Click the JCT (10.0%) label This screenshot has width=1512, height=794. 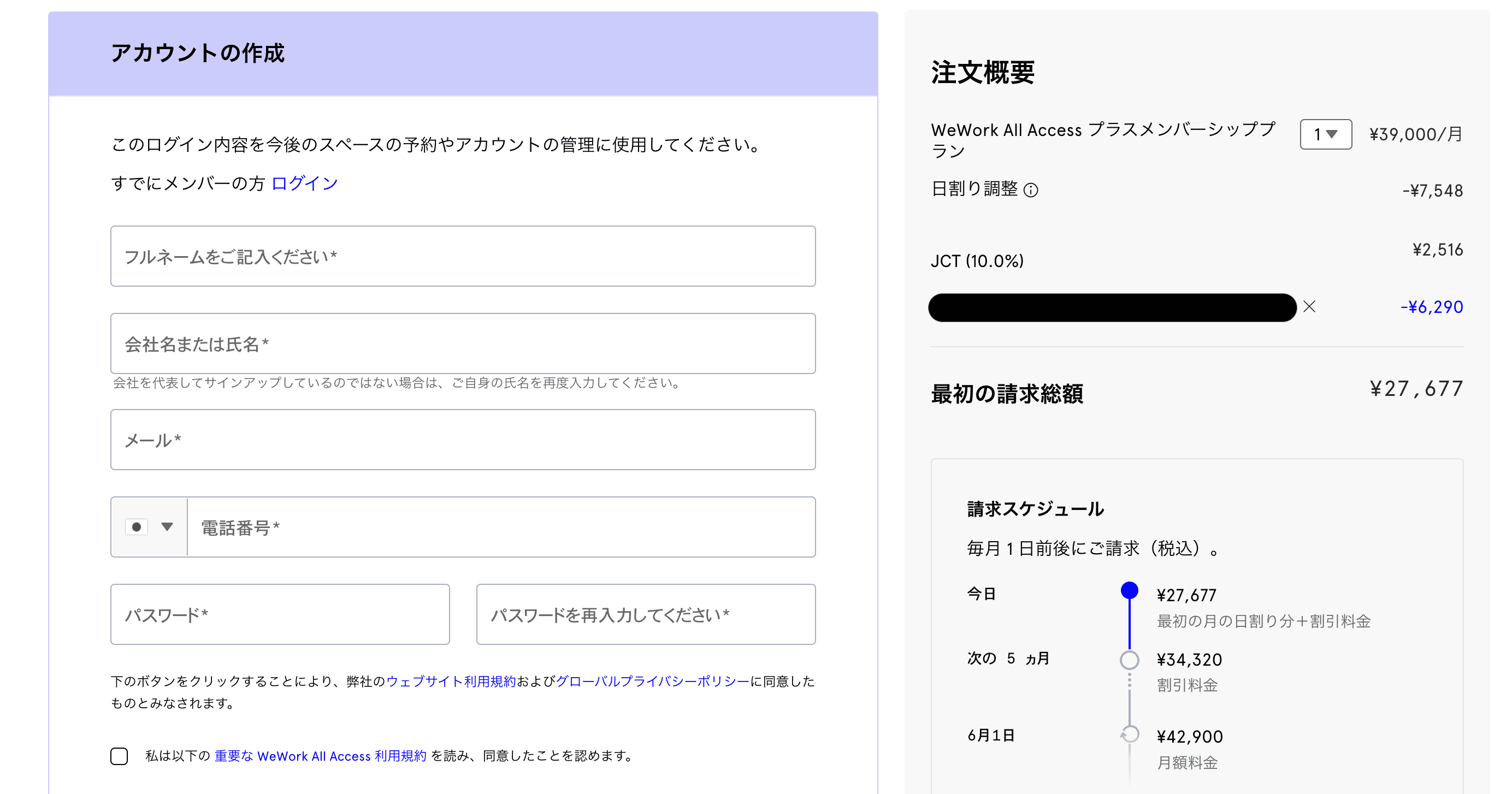coord(977,261)
